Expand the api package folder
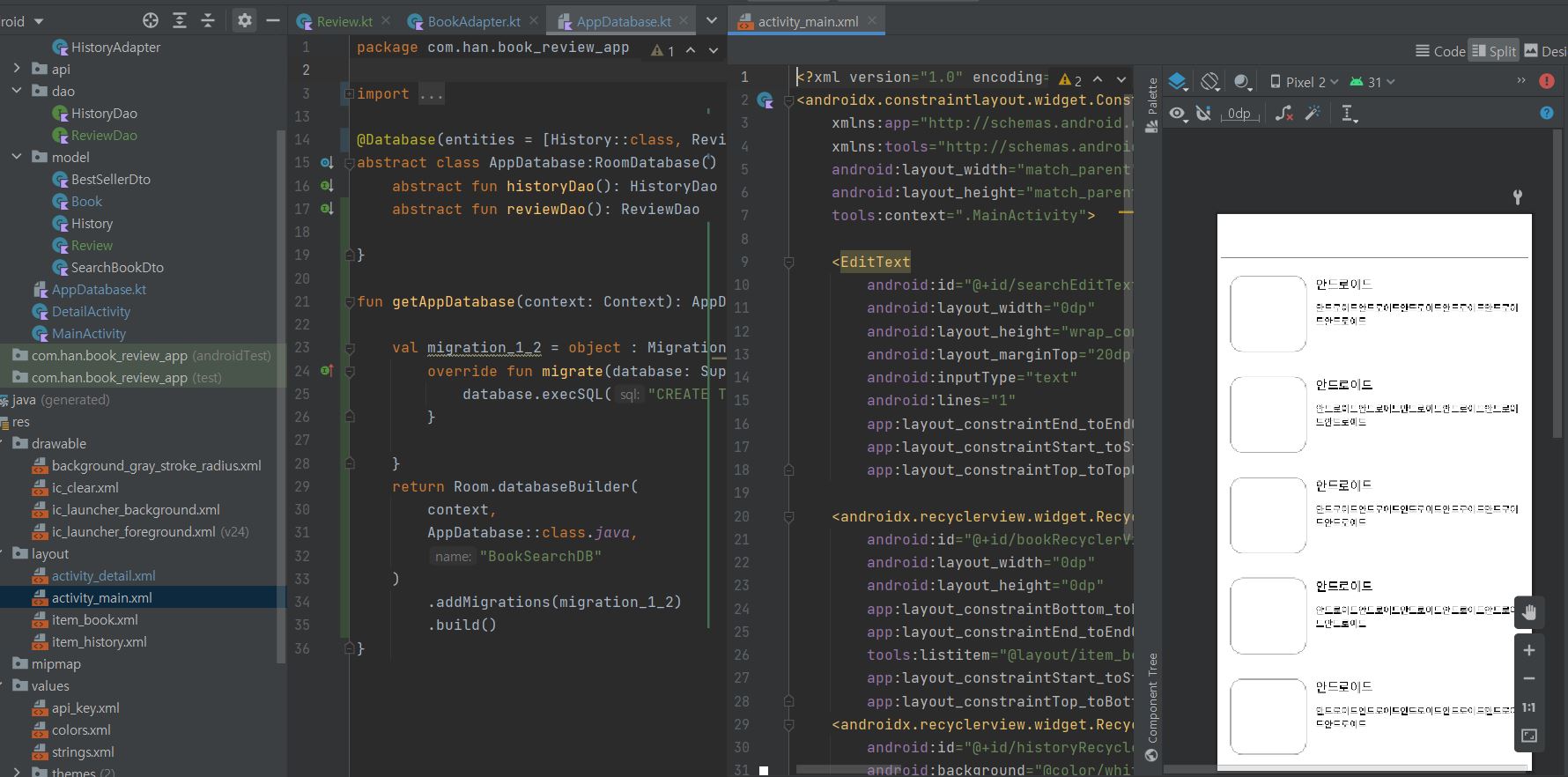The width and height of the screenshot is (1568, 777). 17,69
